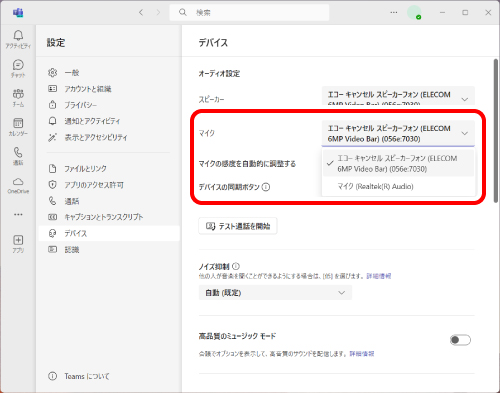Open アカウントと組織 settings section
The width and height of the screenshot is (500, 393).
109,89
